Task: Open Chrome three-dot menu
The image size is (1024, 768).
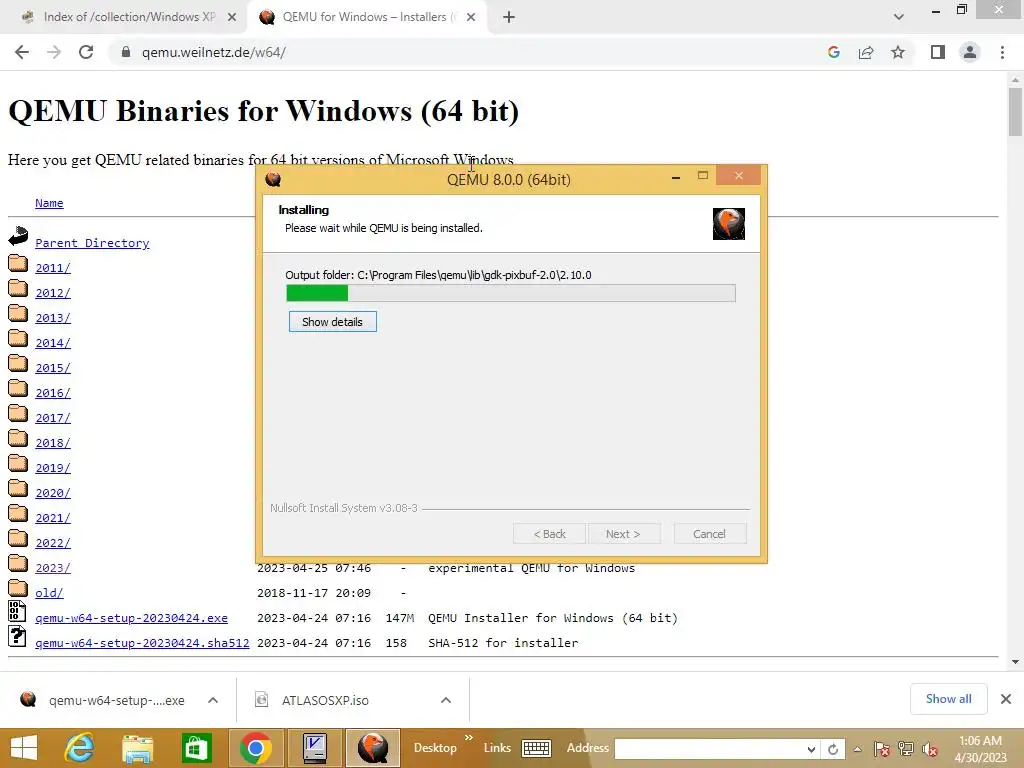Action: click(1002, 52)
